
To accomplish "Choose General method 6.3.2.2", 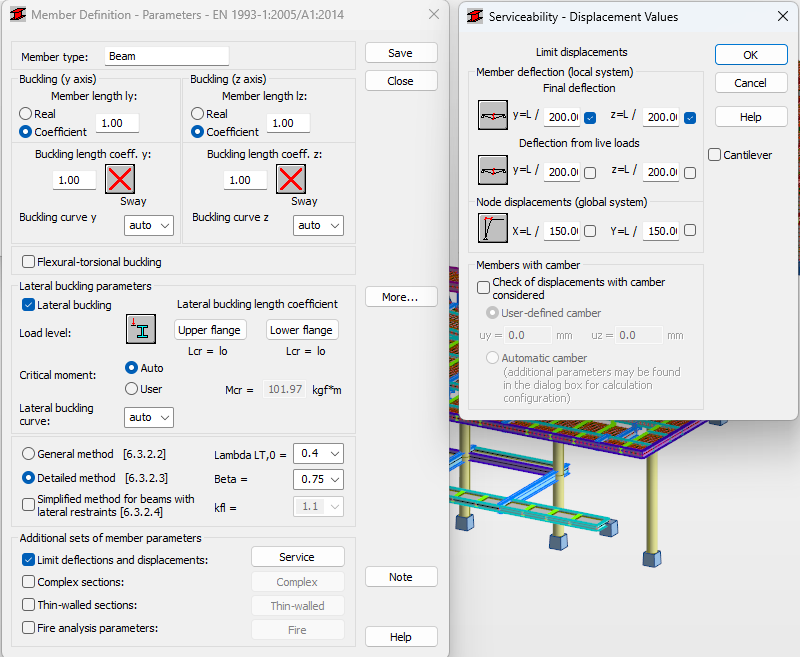I will click(29, 453).
